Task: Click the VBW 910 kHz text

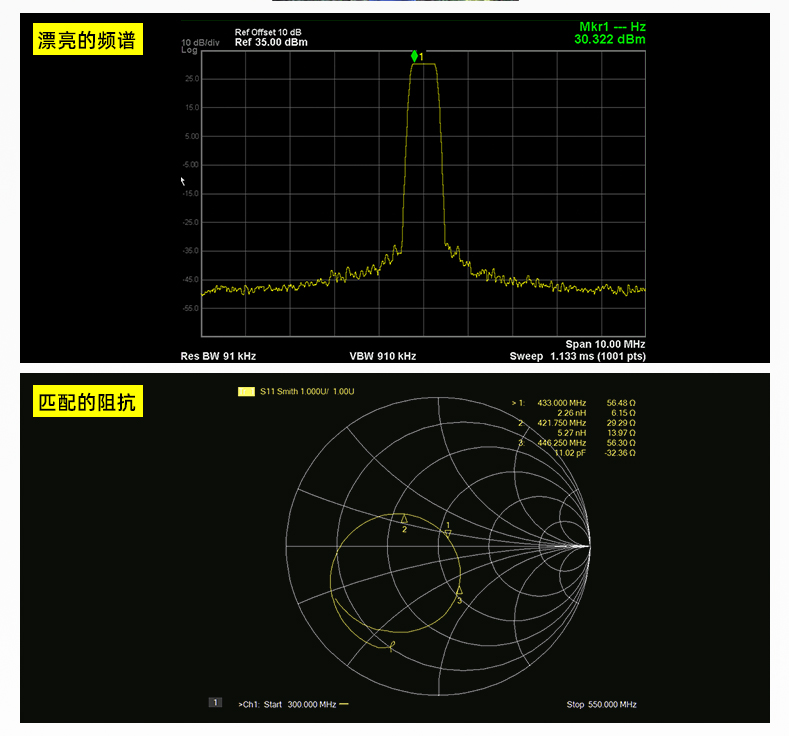Action: [383, 356]
